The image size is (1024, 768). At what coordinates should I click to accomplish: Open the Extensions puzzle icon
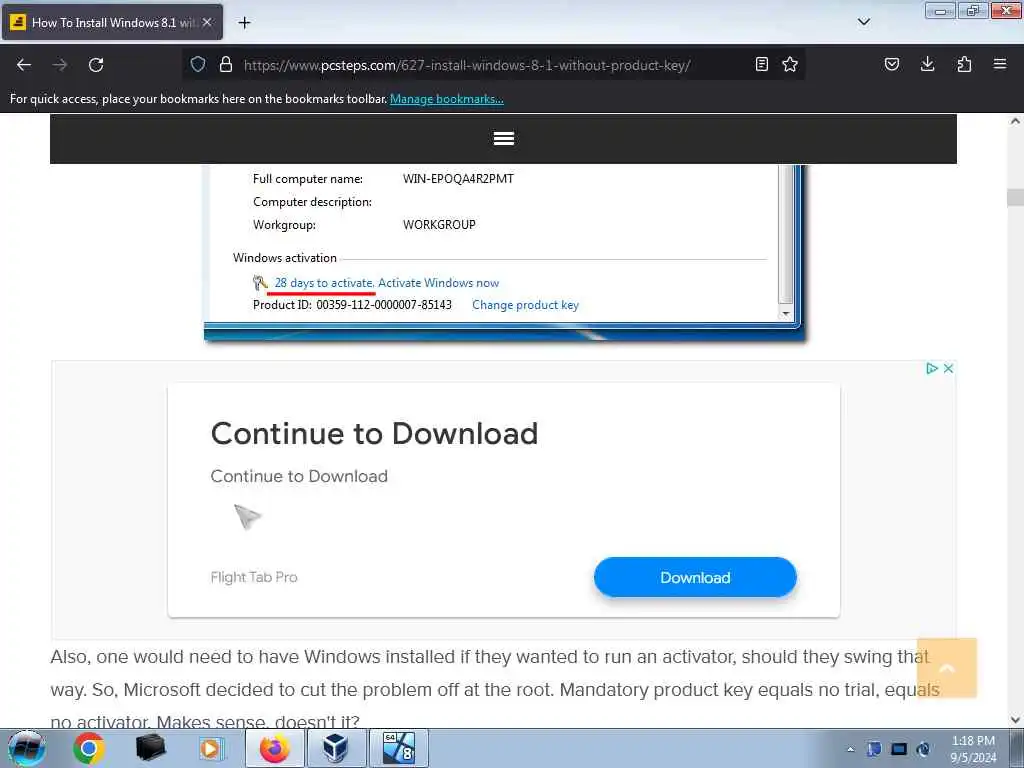(x=964, y=64)
